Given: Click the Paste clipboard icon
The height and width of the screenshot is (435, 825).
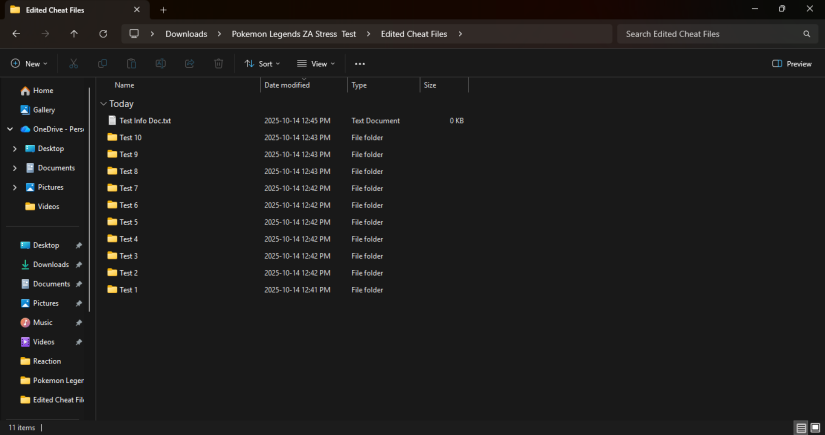Looking at the screenshot, I should point(132,64).
